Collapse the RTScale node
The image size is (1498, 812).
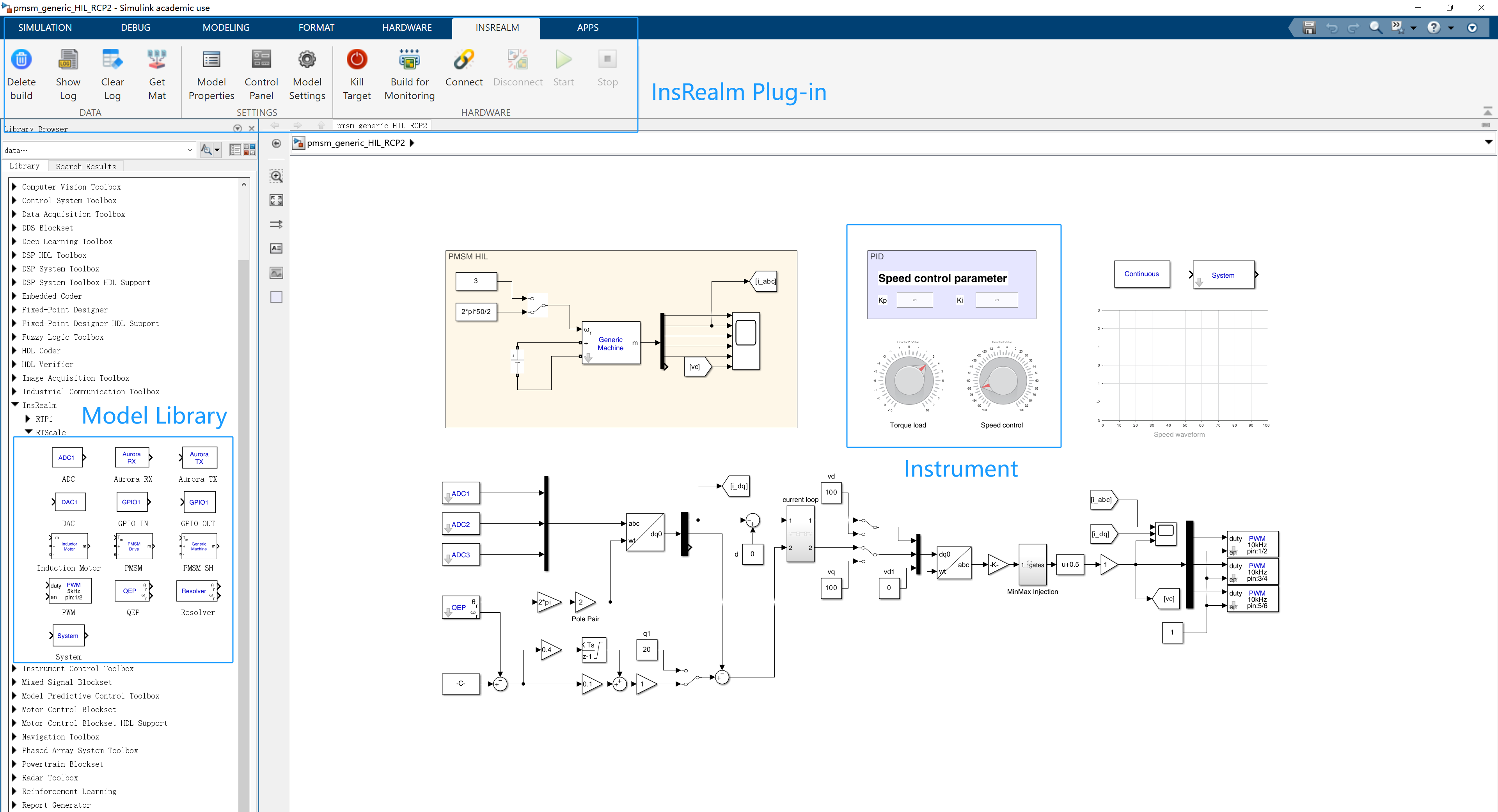tap(28, 432)
